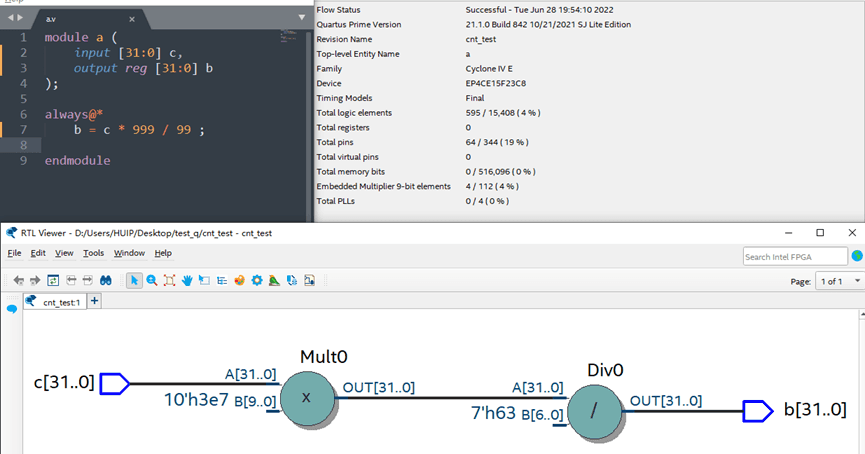865x454 pixels.
Task: Click the 10'h3e7 constant label
Action: pos(196,399)
